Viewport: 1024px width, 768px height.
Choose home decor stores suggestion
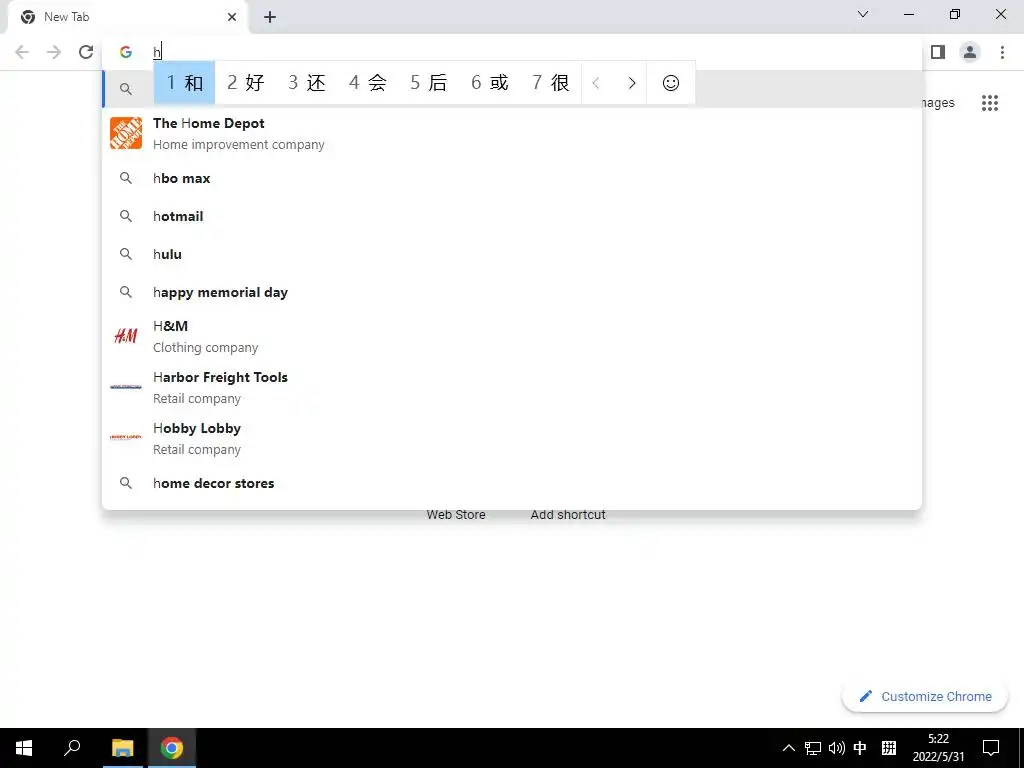click(512, 483)
